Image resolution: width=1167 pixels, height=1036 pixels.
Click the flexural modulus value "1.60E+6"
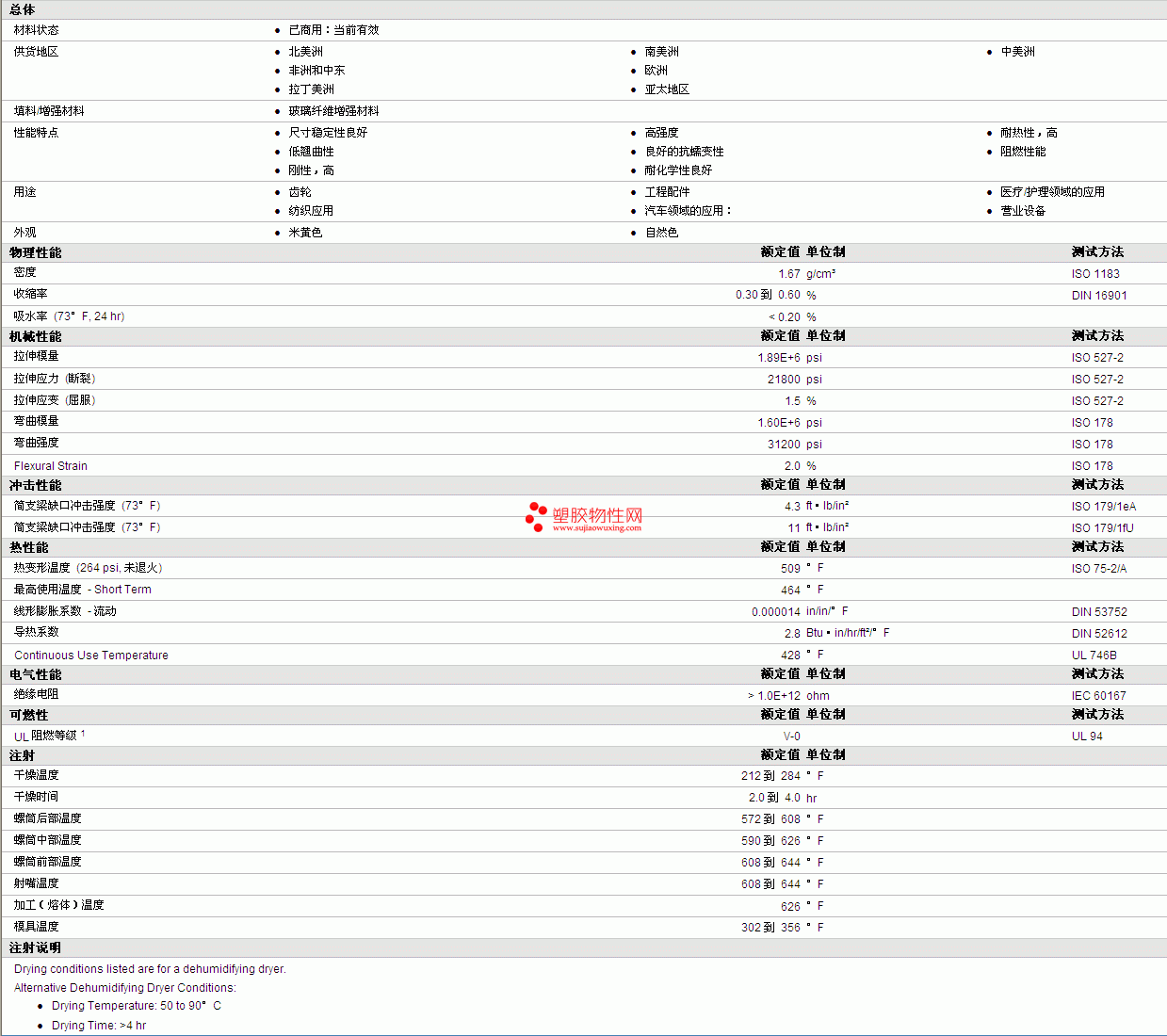(779, 423)
